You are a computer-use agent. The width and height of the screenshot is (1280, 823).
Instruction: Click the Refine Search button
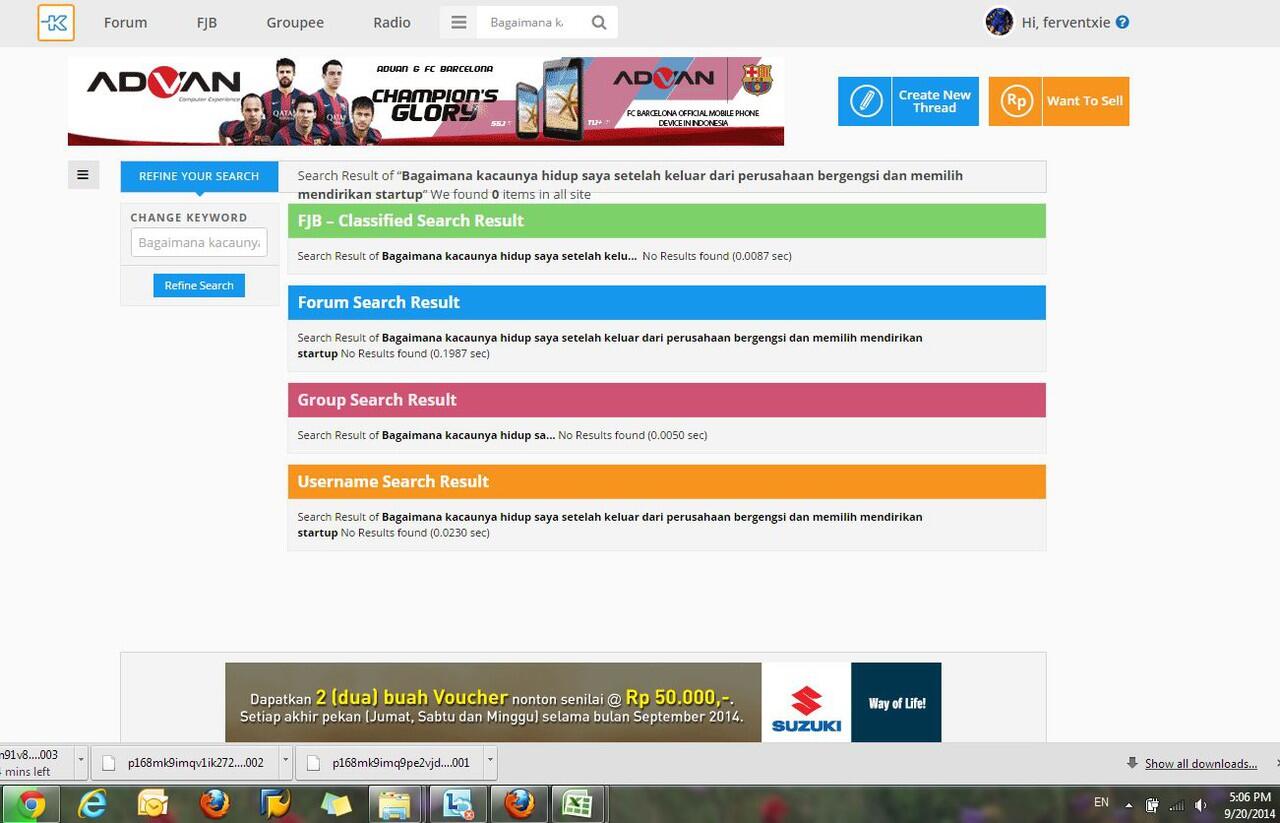(199, 285)
